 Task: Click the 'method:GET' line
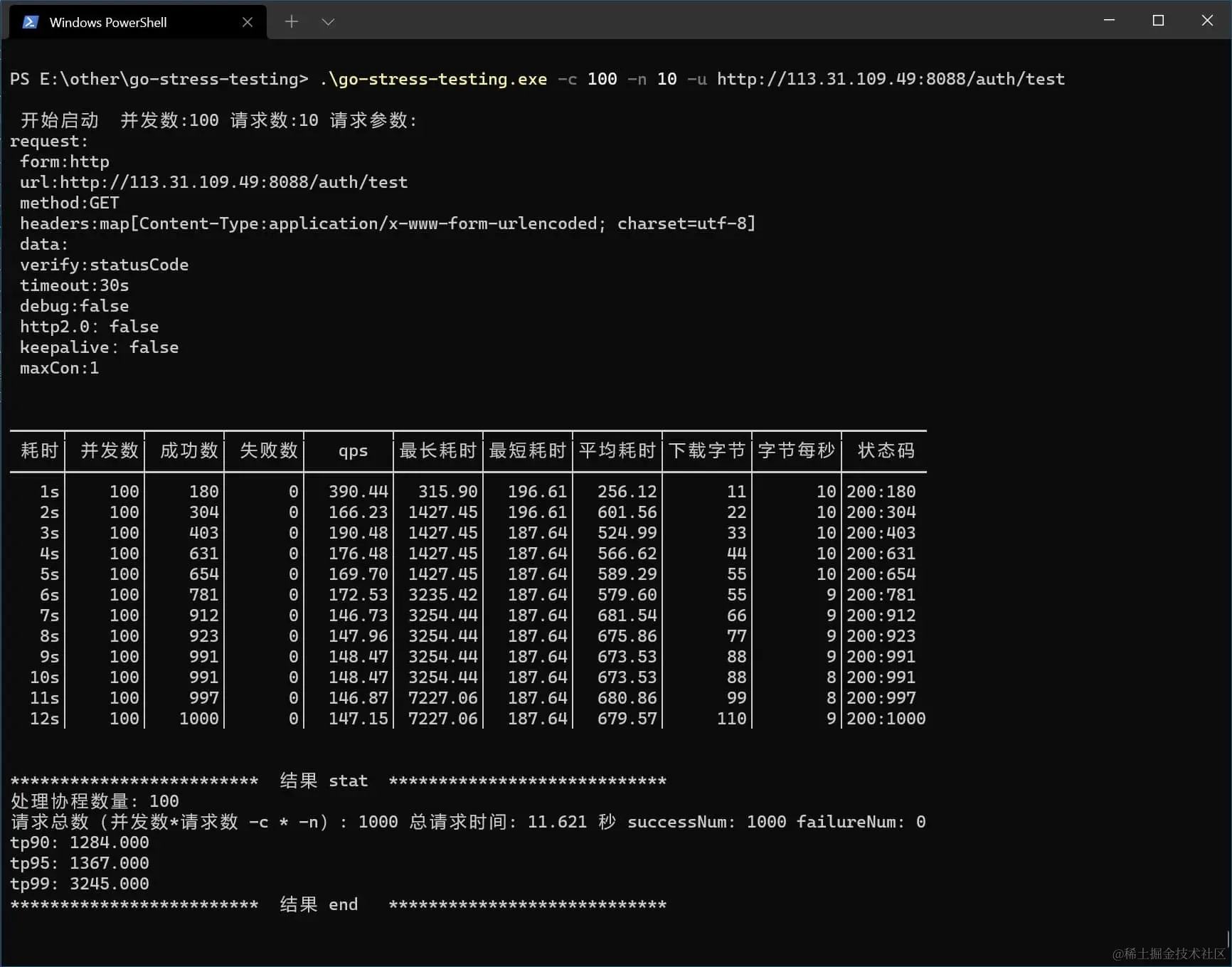[x=70, y=203]
